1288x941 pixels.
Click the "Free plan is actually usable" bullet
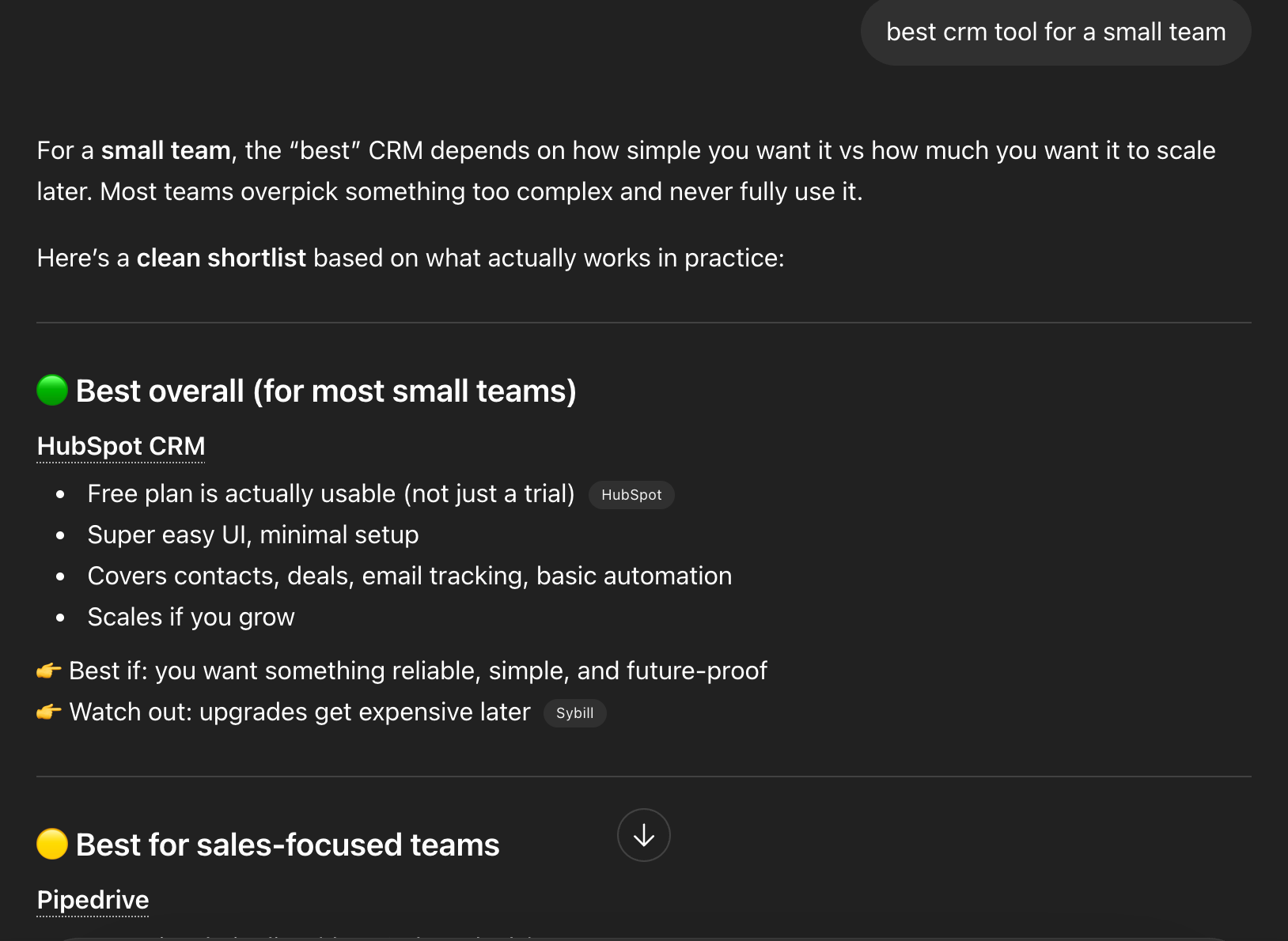pyautogui.click(x=331, y=494)
